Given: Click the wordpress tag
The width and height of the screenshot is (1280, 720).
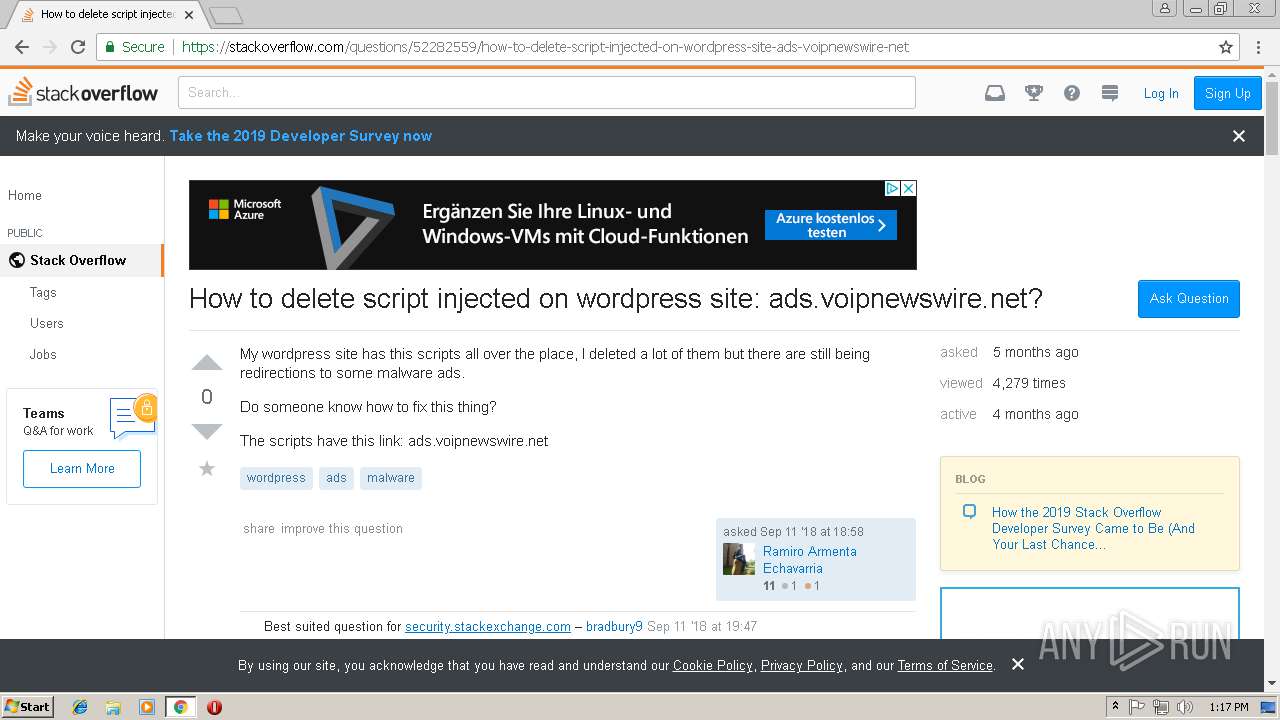Looking at the screenshot, I should click(276, 478).
